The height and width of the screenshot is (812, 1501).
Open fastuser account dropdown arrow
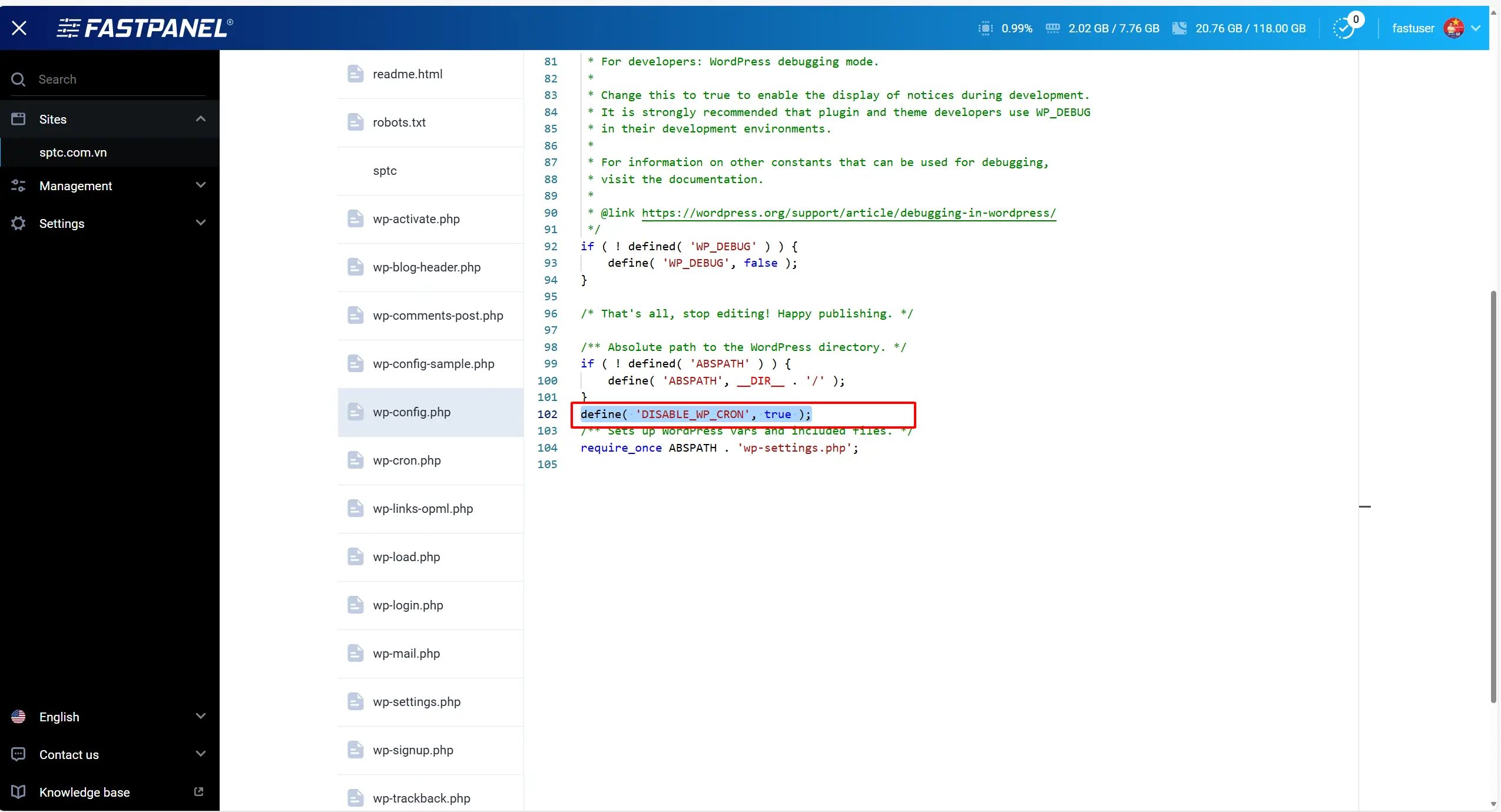1476,28
